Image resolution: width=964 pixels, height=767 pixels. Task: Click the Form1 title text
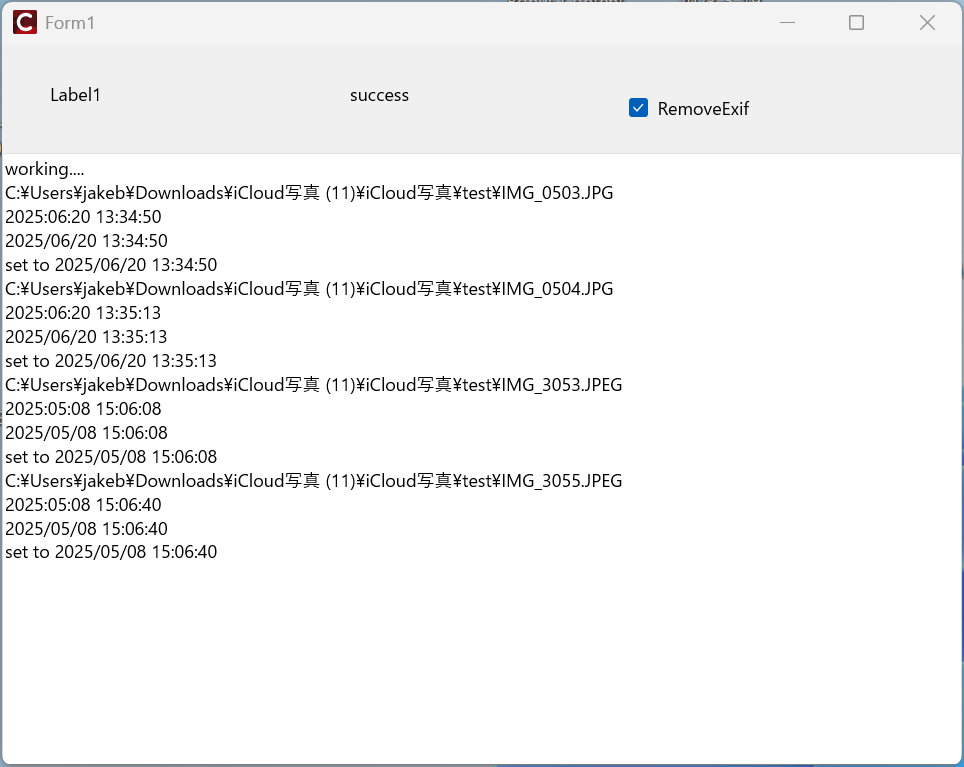pyautogui.click(x=70, y=22)
